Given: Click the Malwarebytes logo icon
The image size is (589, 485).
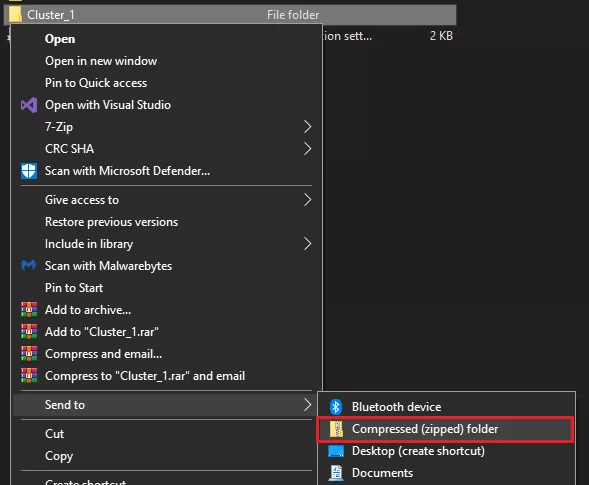Looking at the screenshot, I should [x=29, y=266].
